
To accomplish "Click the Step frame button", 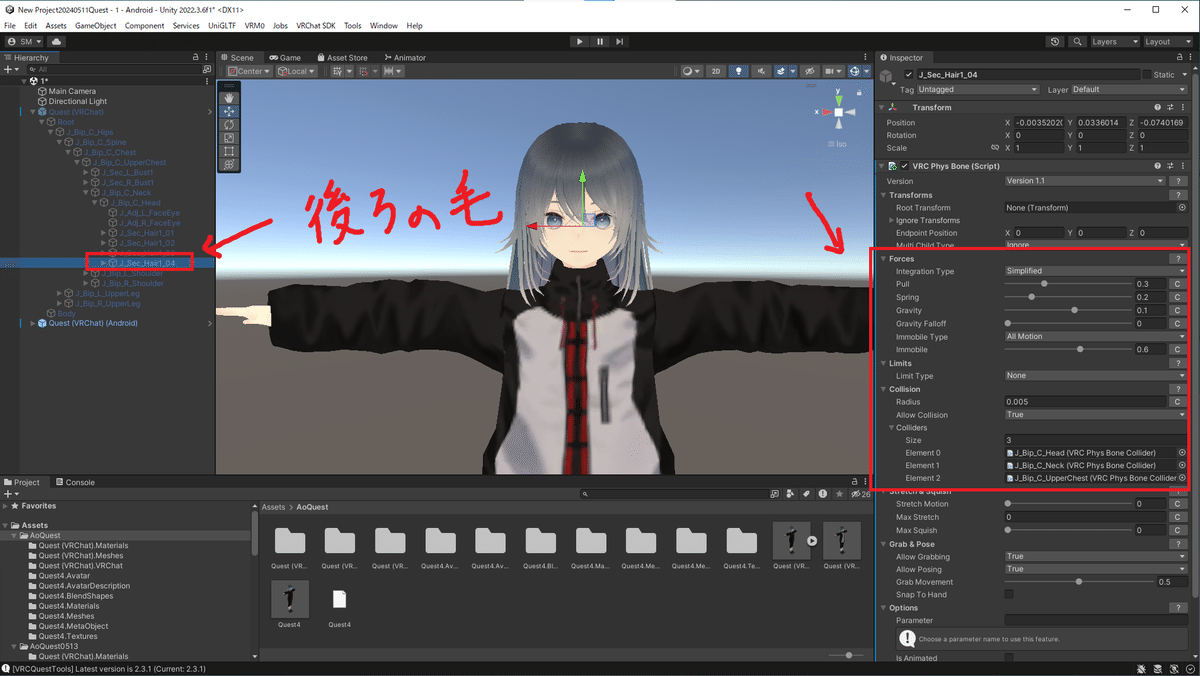I will (x=620, y=42).
